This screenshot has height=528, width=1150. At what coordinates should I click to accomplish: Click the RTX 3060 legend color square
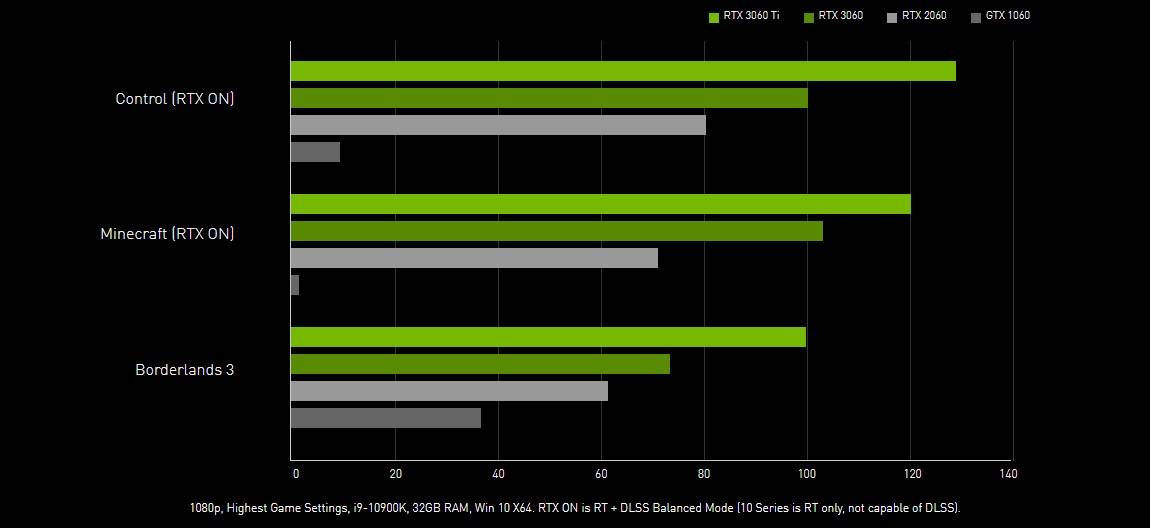[x=808, y=17]
